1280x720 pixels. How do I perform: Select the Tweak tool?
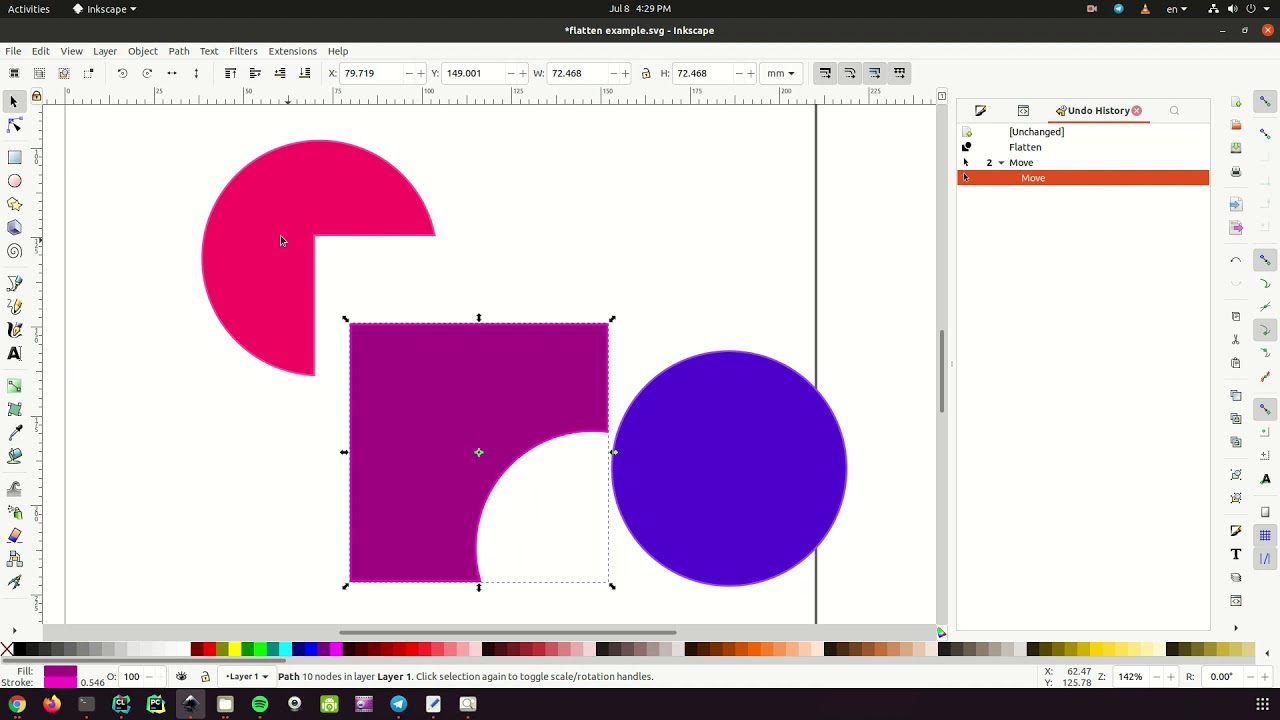14,488
